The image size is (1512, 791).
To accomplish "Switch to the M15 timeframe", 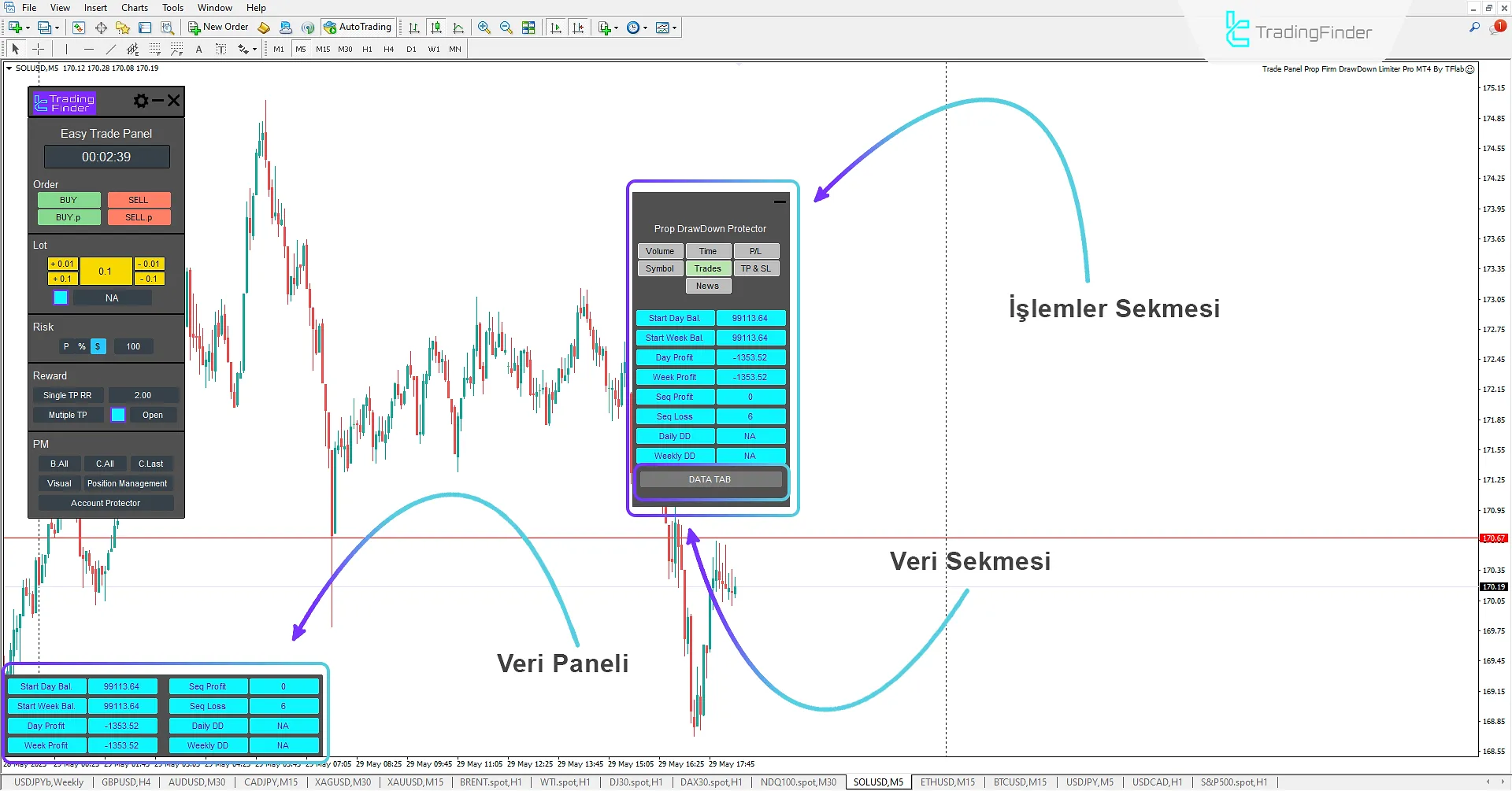I will [322, 48].
